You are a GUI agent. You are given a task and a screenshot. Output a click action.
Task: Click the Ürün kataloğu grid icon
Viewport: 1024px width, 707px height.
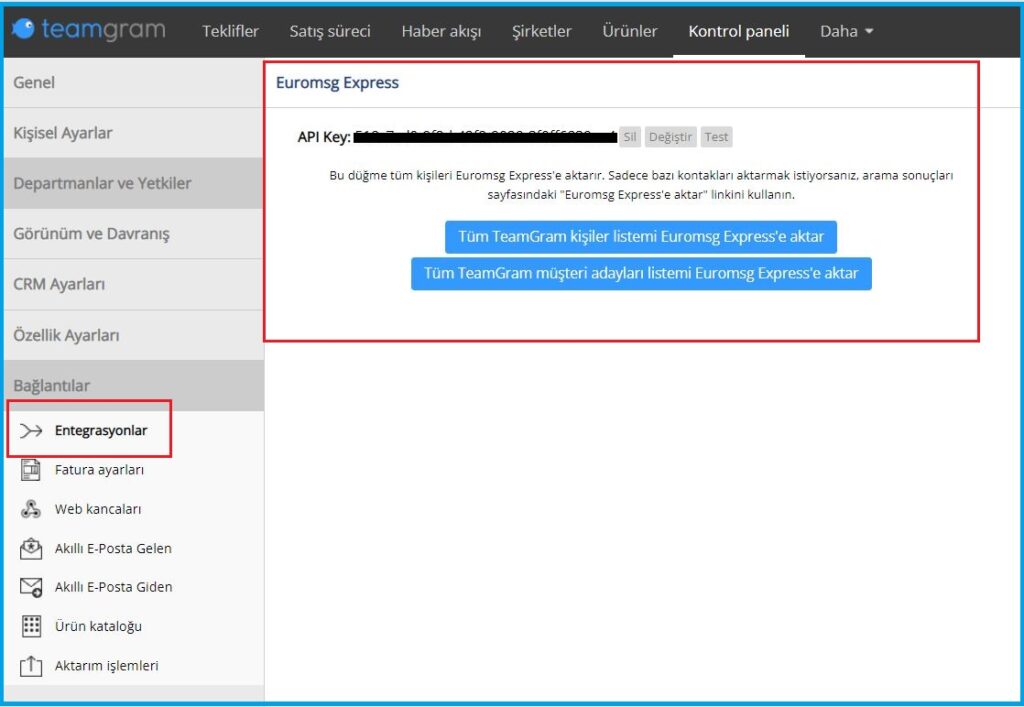(31, 626)
